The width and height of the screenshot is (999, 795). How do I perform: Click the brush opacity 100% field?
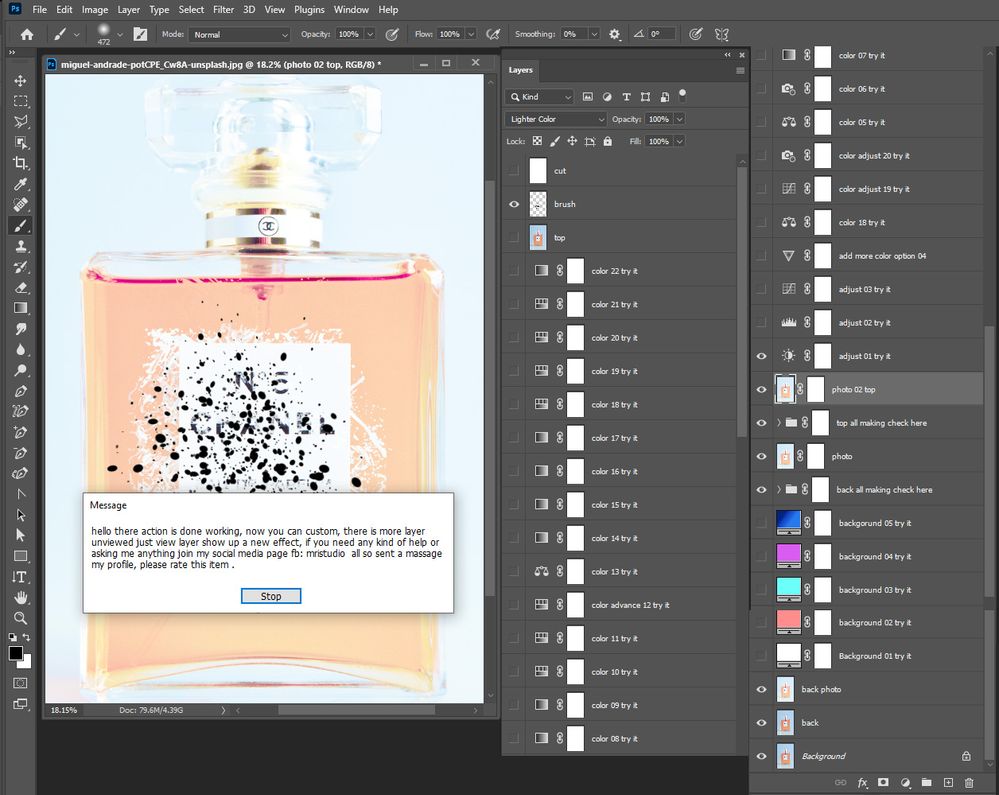pos(349,34)
